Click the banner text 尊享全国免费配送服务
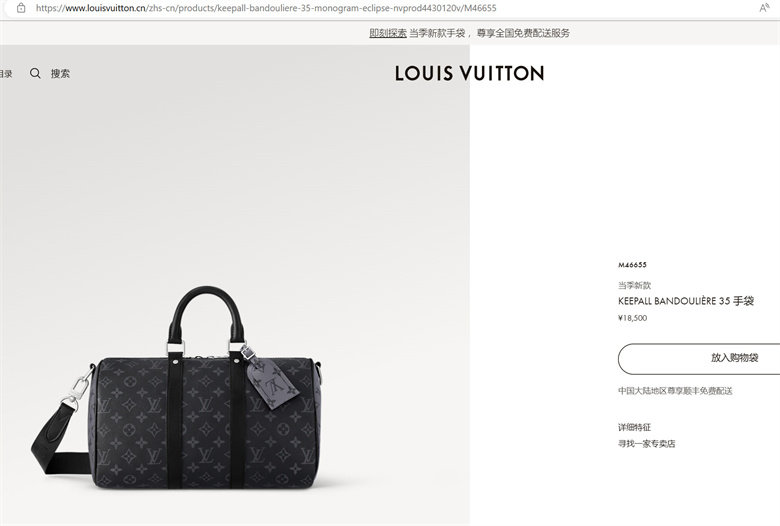 click(x=523, y=33)
